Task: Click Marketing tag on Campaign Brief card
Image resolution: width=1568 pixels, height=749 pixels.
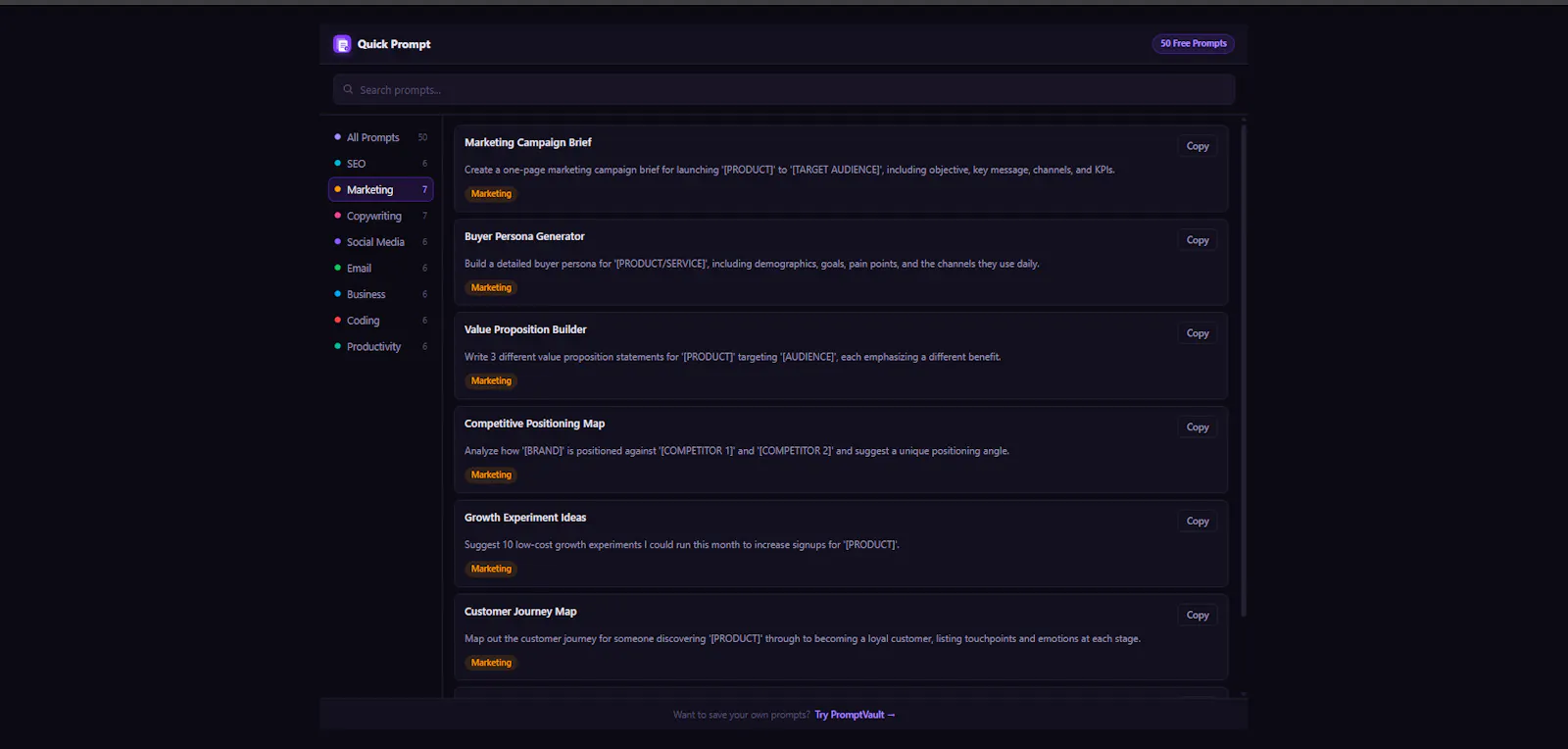Action: click(x=491, y=194)
